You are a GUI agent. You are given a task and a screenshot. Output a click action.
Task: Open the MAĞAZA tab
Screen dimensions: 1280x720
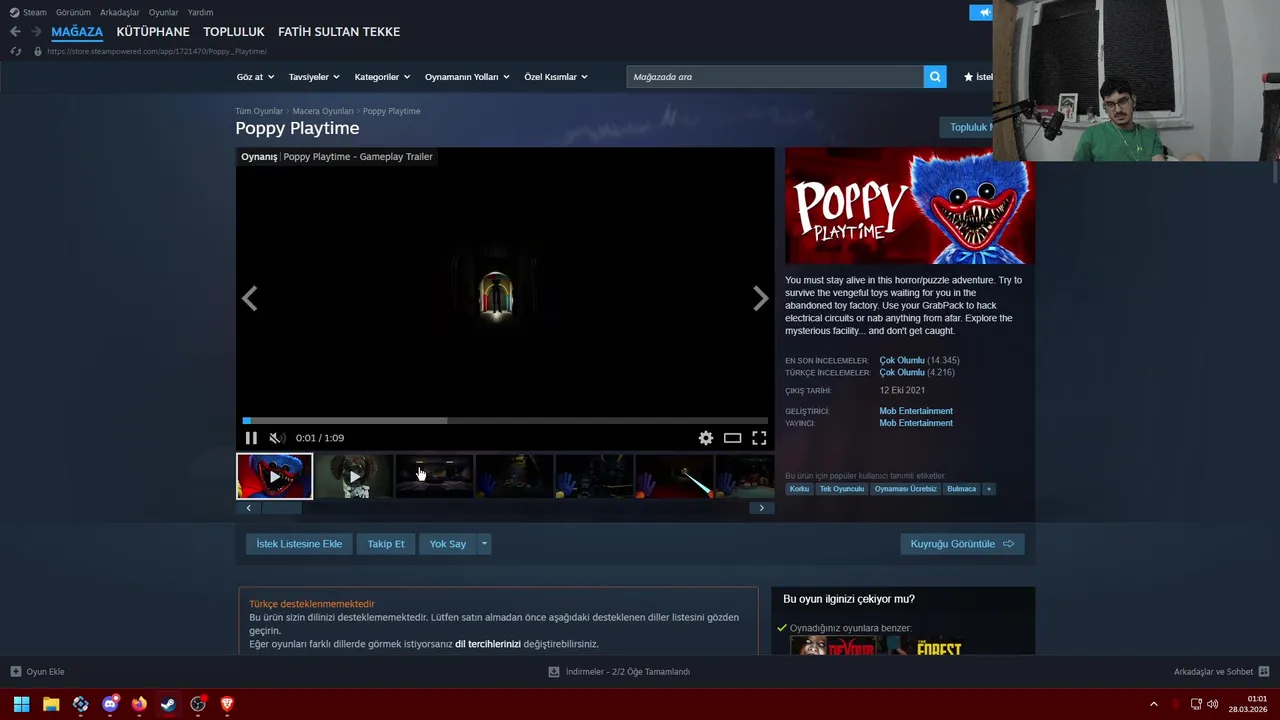[x=77, y=32]
